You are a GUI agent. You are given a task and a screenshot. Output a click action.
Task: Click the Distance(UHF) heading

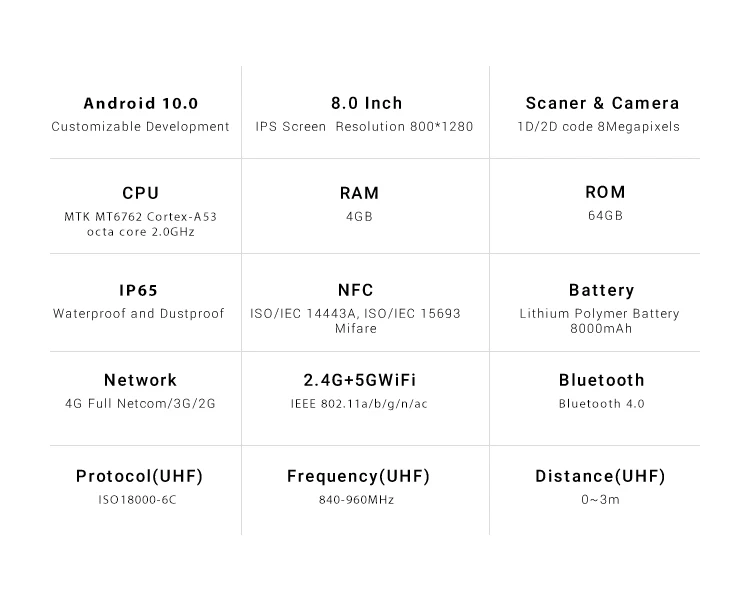coord(600,476)
